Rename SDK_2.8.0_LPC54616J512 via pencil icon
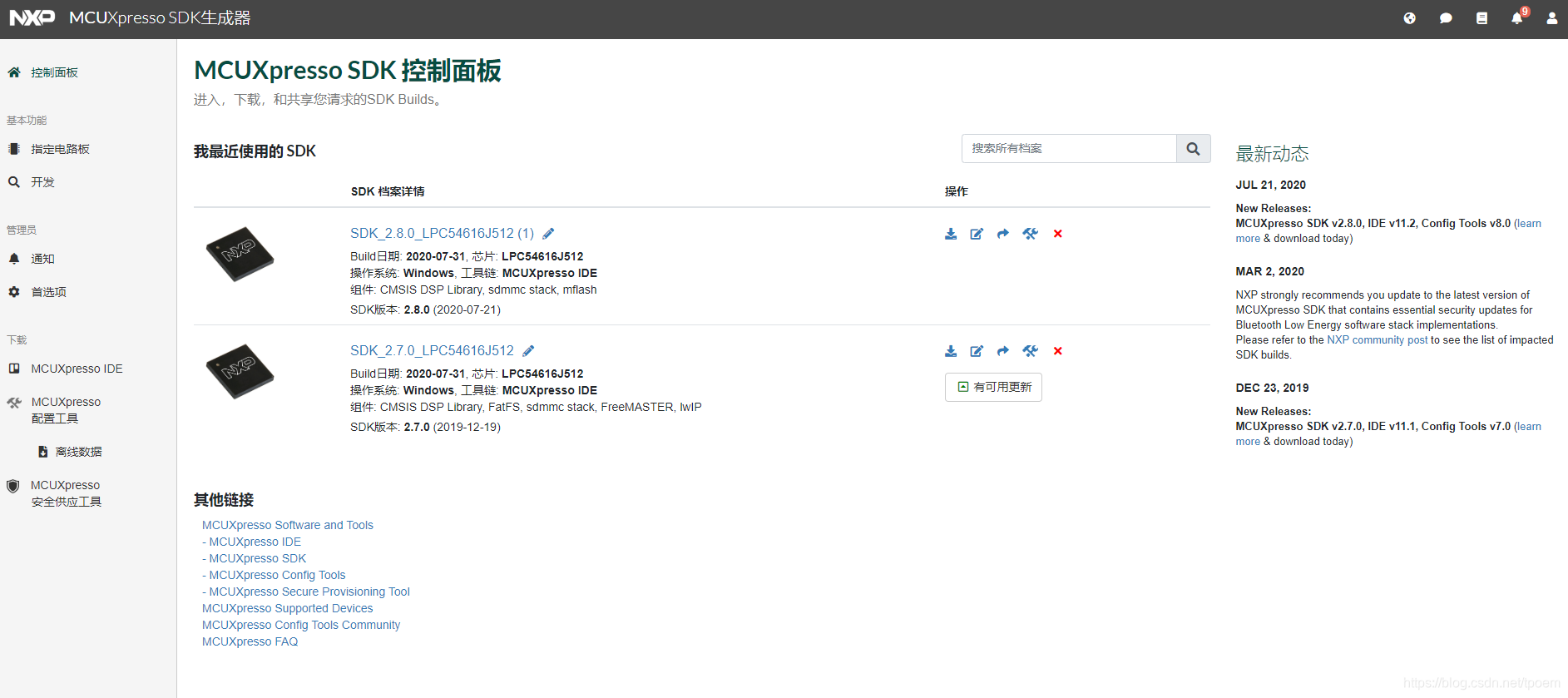Image resolution: width=1568 pixels, height=698 pixels. (548, 234)
